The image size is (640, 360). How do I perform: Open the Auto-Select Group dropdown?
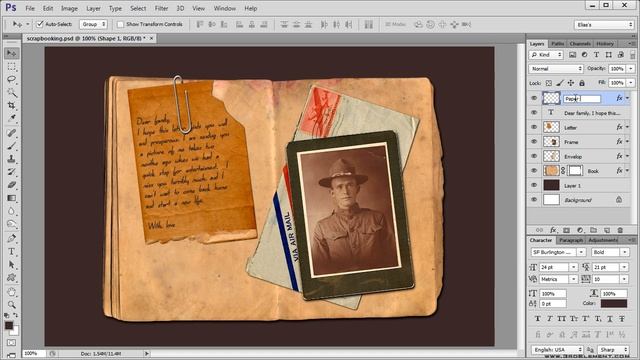[93, 24]
